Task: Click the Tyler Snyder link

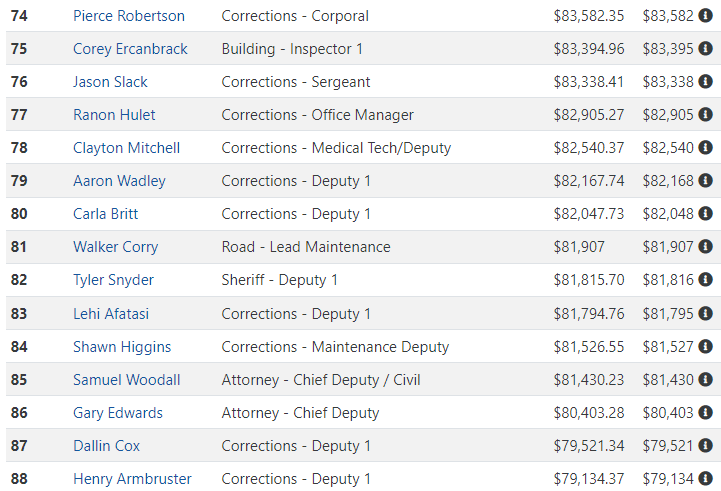Action: click(x=113, y=280)
